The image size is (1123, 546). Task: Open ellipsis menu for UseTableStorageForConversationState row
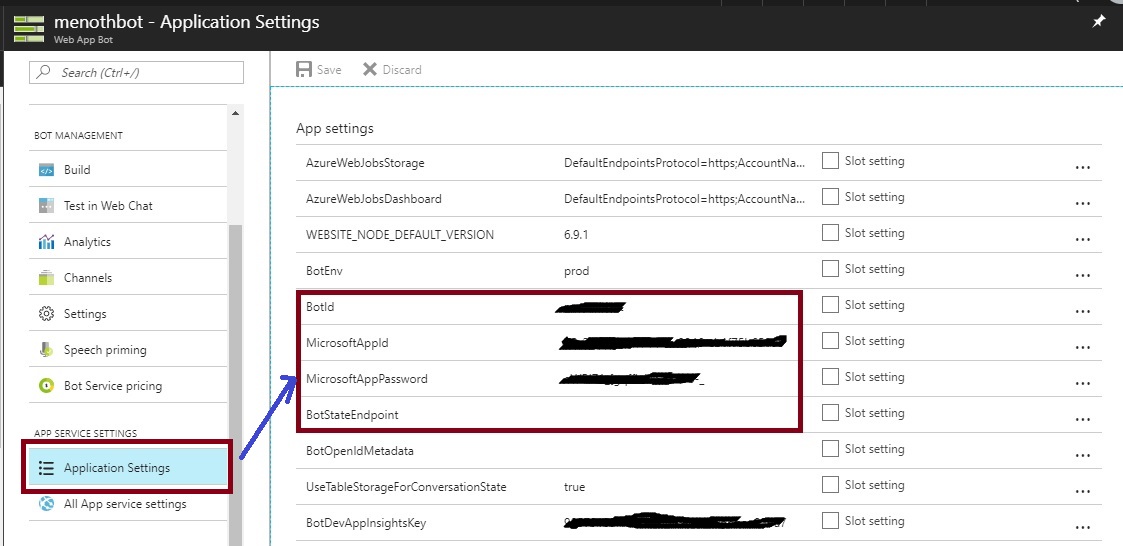[x=1082, y=492]
